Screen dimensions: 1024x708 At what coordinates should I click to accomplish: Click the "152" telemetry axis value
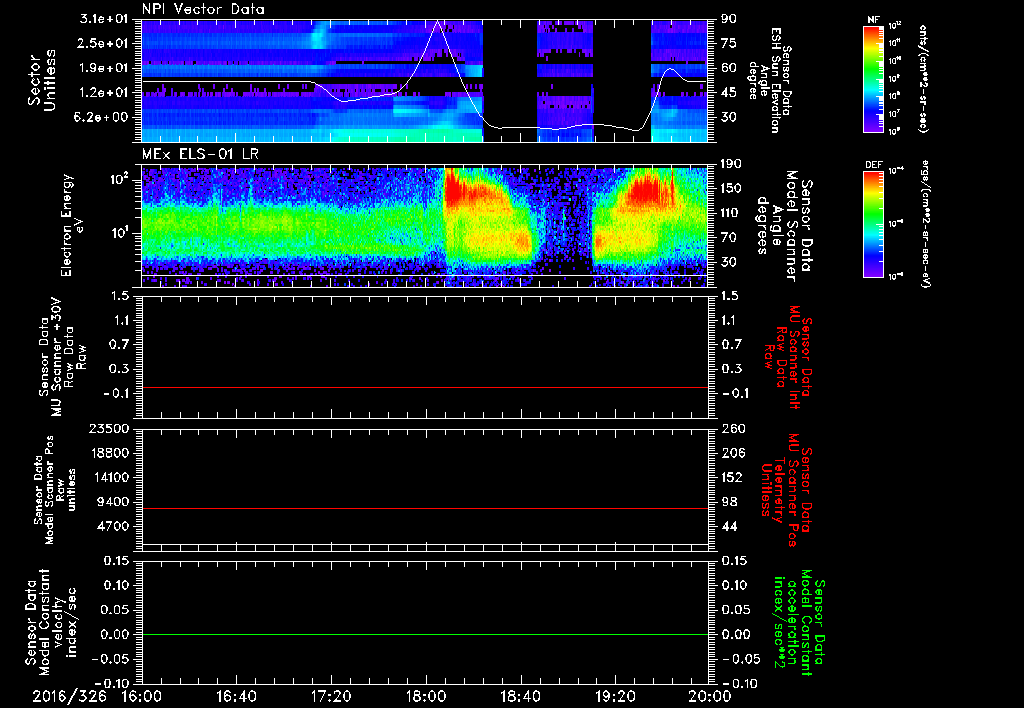click(731, 477)
